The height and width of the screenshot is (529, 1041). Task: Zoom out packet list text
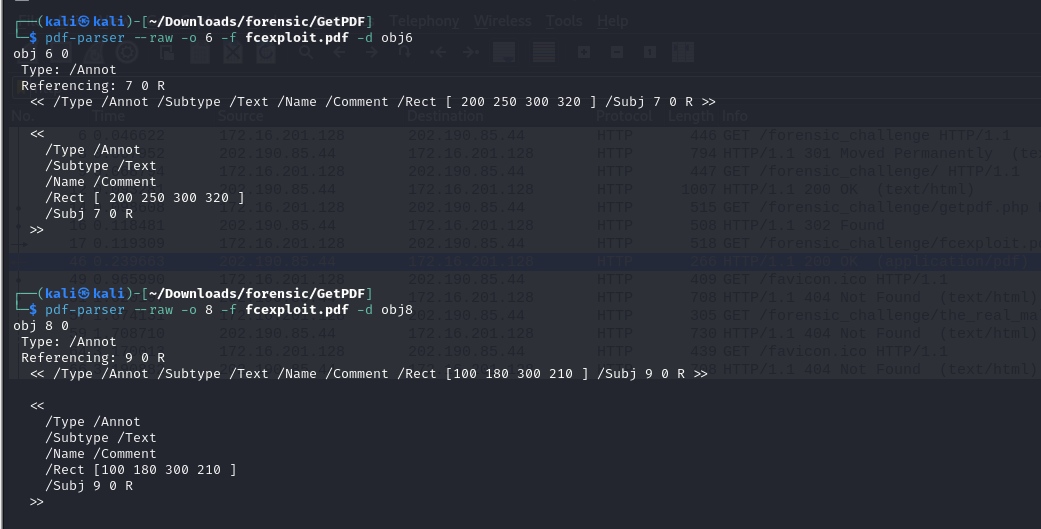[x=617, y=52]
